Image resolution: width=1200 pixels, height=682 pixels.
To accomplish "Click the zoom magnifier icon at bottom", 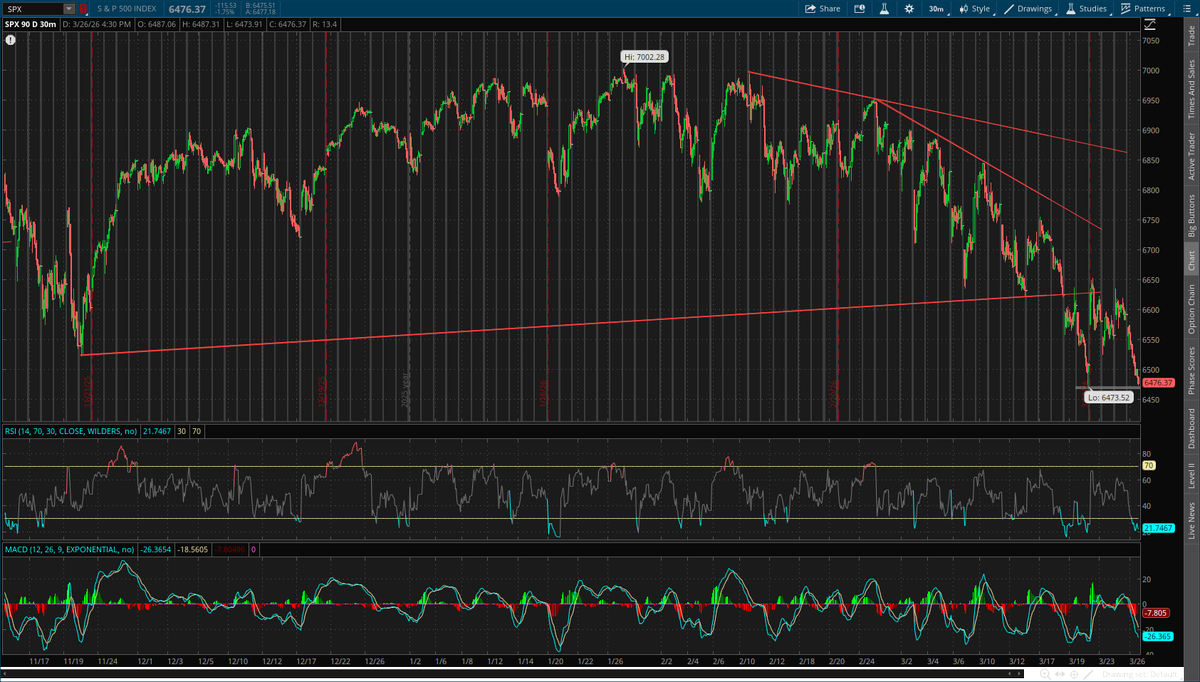I will click(1045, 675).
